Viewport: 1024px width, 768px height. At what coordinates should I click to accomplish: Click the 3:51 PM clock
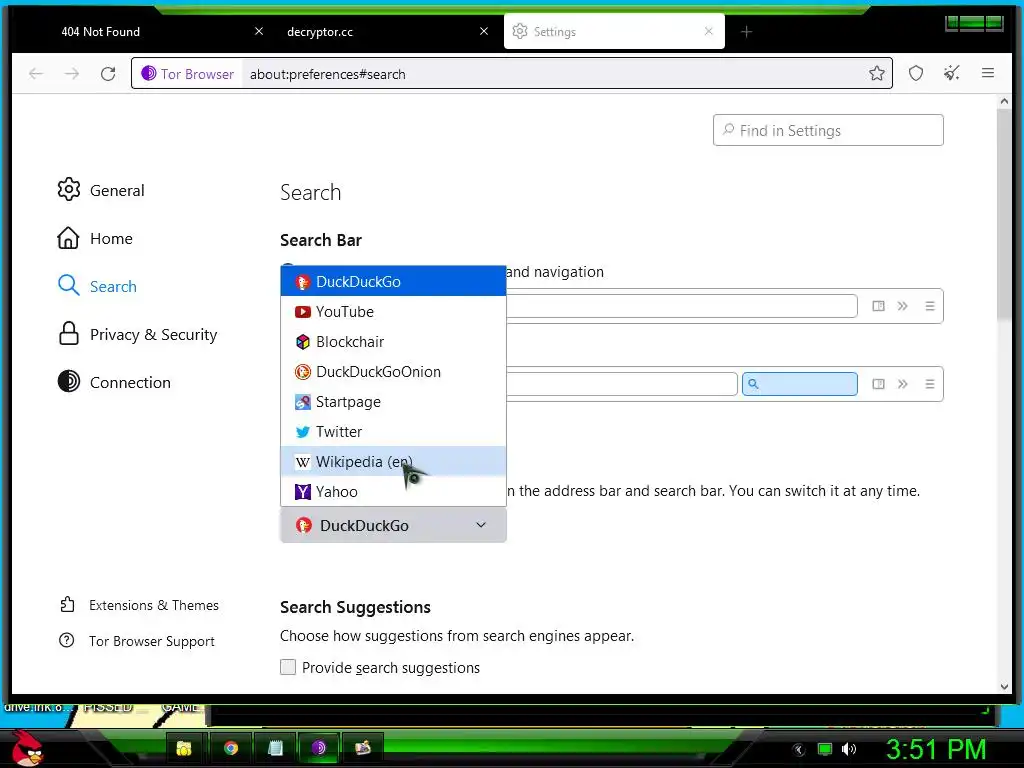click(935, 748)
